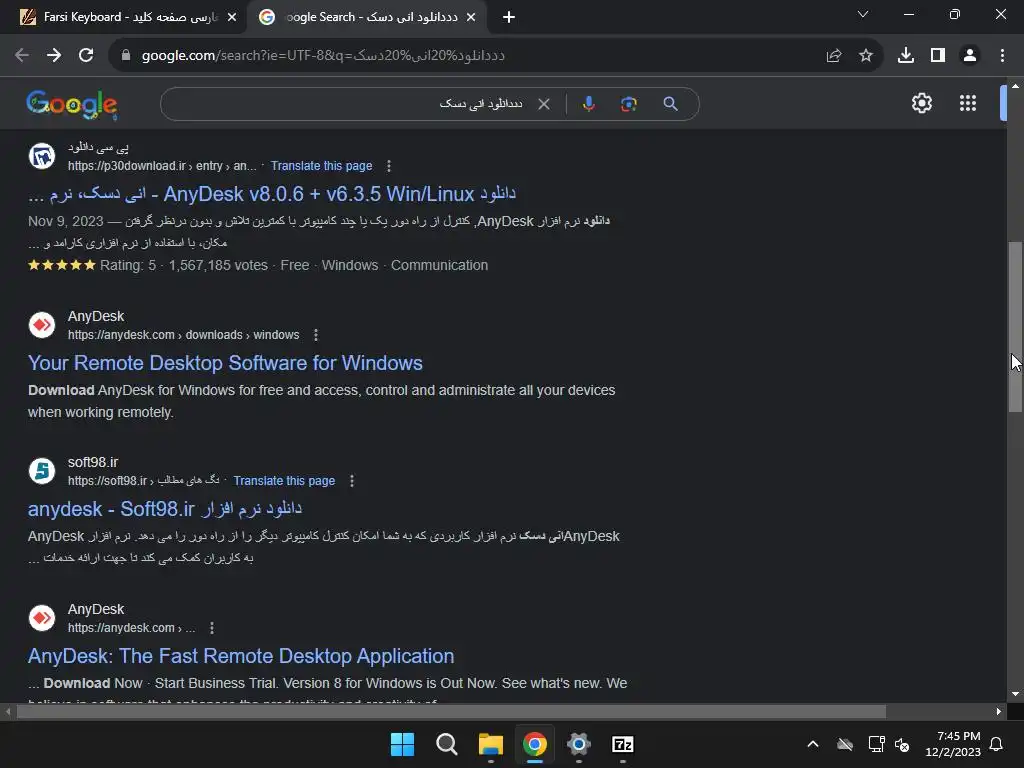The width and height of the screenshot is (1024, 768).
Task: Open AnyDesk v8.0.6 Win/Linux result
Action: [x=272, y=194]
